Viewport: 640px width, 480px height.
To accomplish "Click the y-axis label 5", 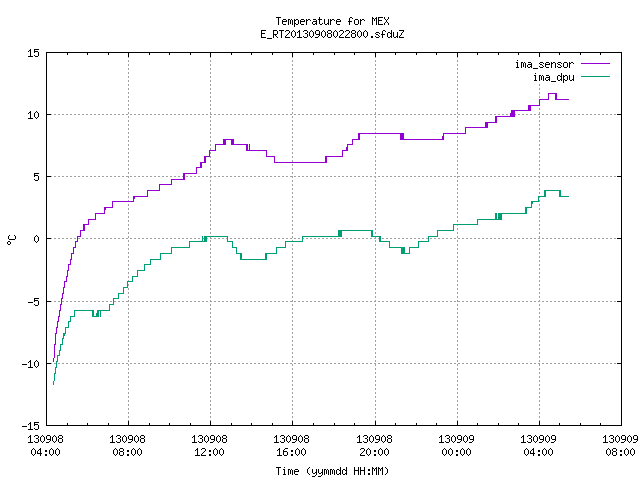I will [36, 177].
